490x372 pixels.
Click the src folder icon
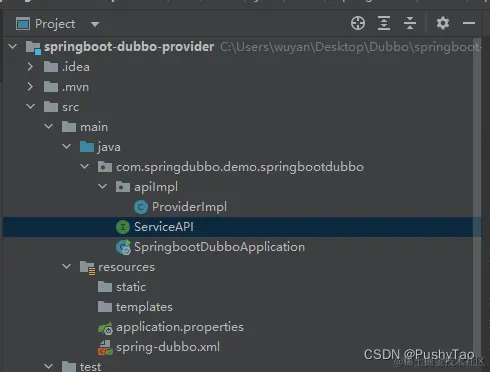[51, 107]
